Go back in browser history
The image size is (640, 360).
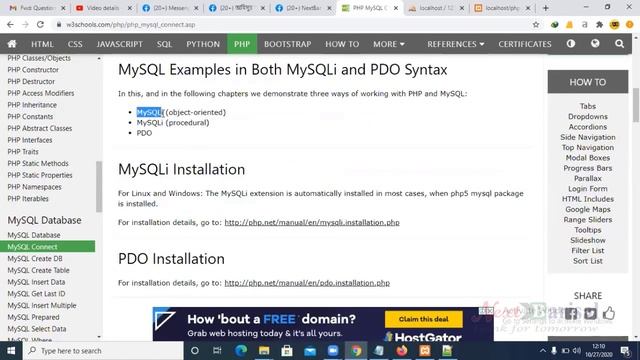pyautogui.click(x=10, y=24)
